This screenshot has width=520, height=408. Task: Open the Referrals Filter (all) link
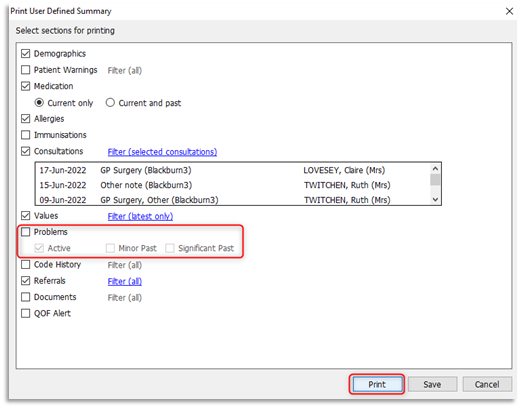tap(125, 281)
